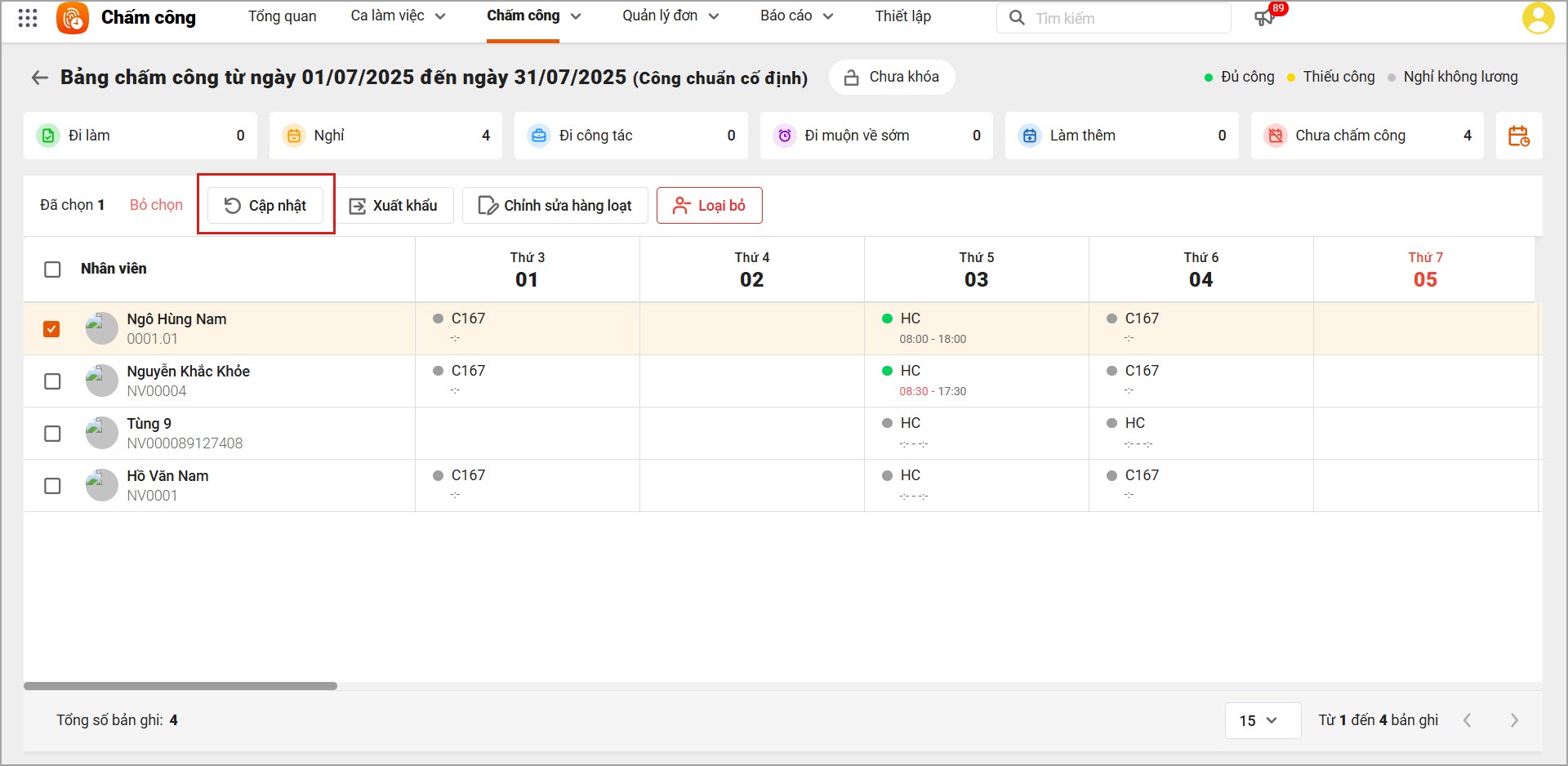Open the app grid launcher icon
This screenshot has height=766, width=1568.
tap(28, 18)
